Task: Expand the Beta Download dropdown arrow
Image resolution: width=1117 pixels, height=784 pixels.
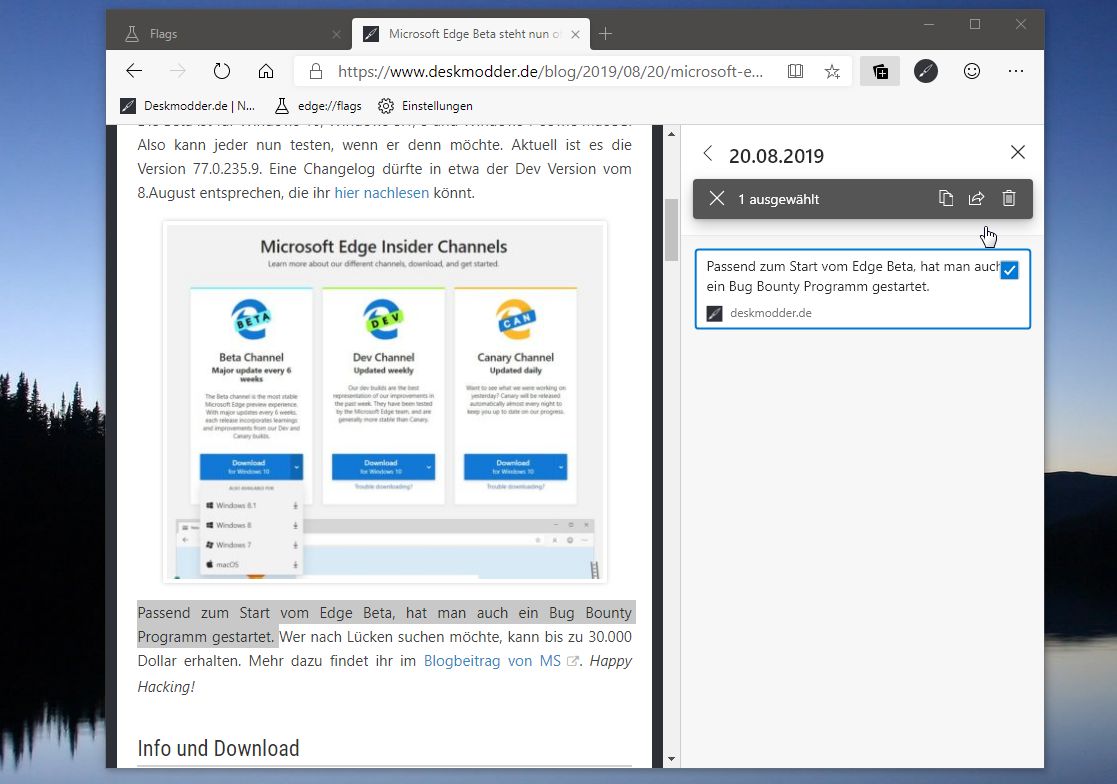Action: [x=297, y=466]
